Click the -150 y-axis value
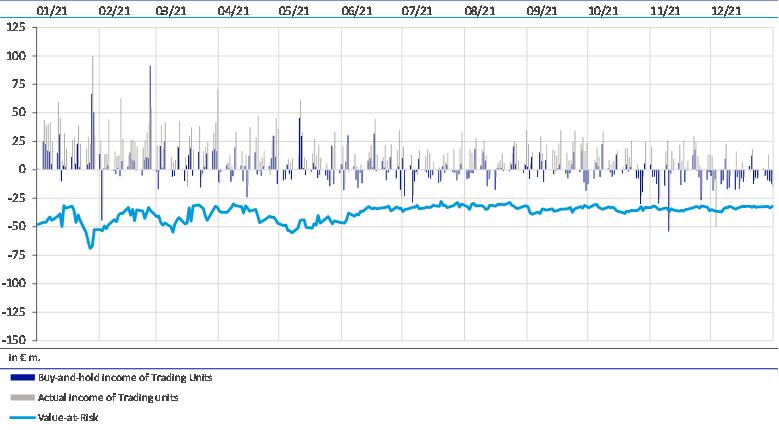Screen dimensions: 779x430 point(13,340)
